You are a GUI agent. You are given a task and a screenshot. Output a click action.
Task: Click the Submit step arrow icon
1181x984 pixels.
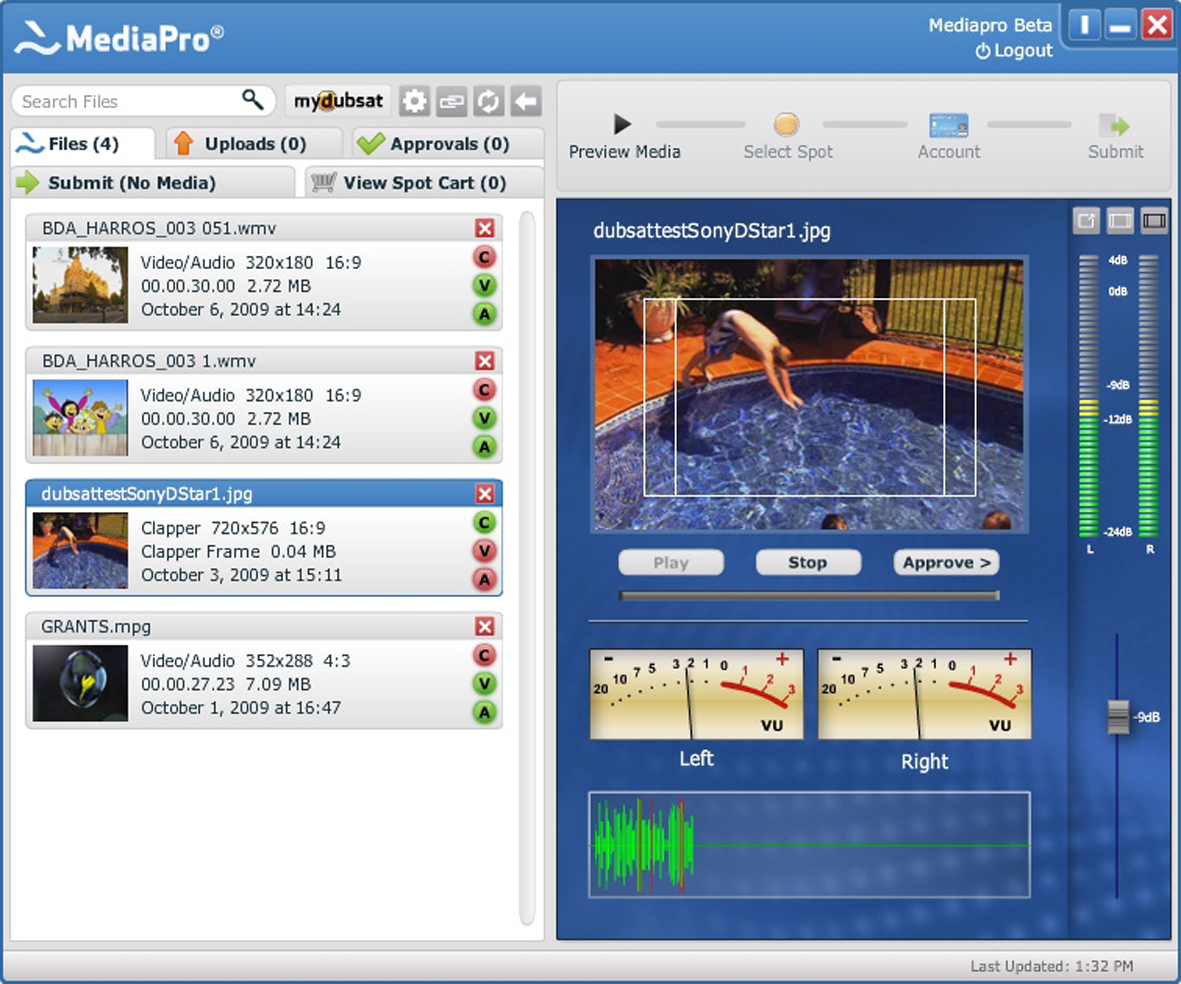coord(1114,125)
